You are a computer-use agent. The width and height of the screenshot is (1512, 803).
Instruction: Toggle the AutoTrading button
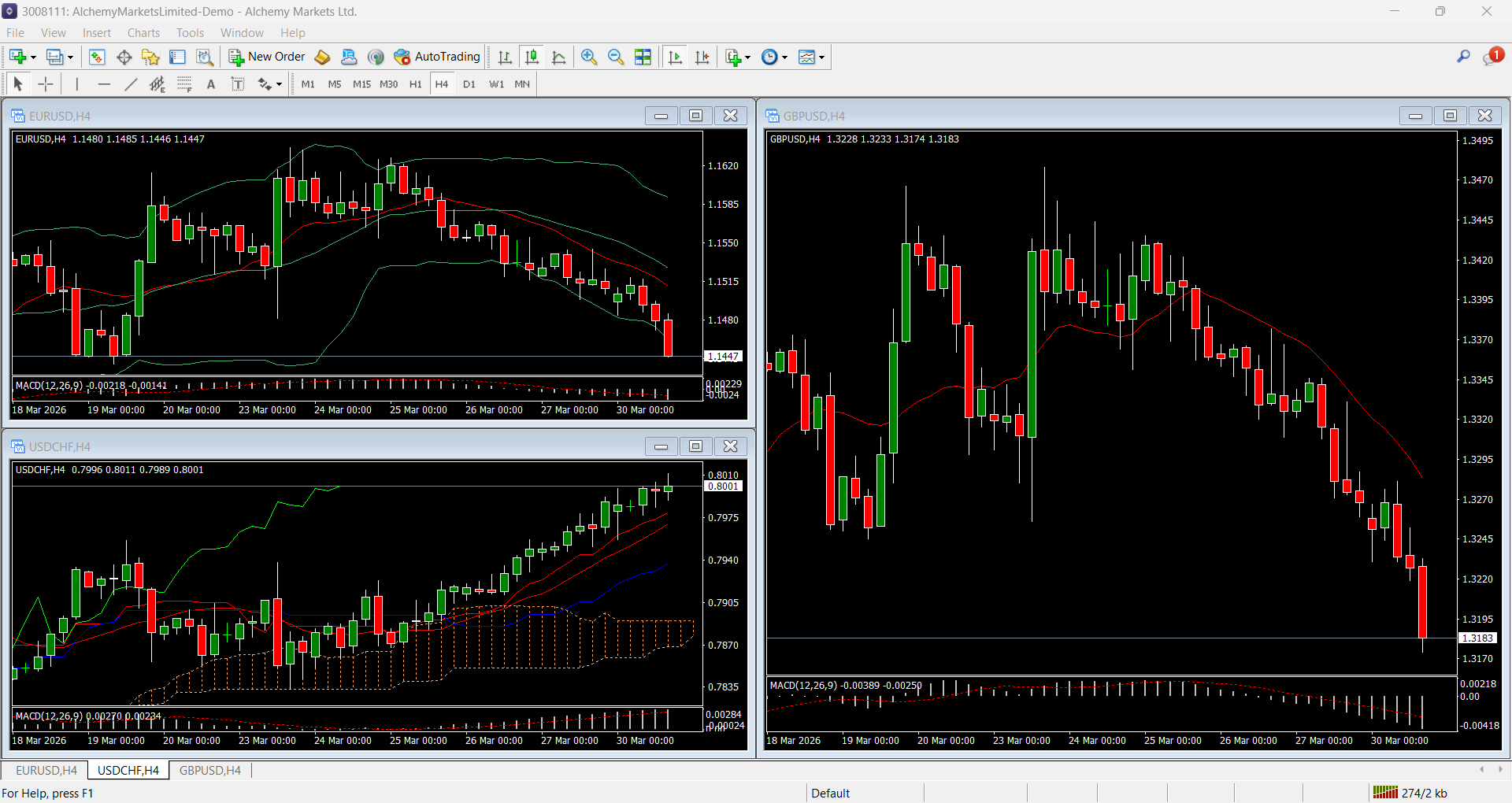(x=437, y=57)
